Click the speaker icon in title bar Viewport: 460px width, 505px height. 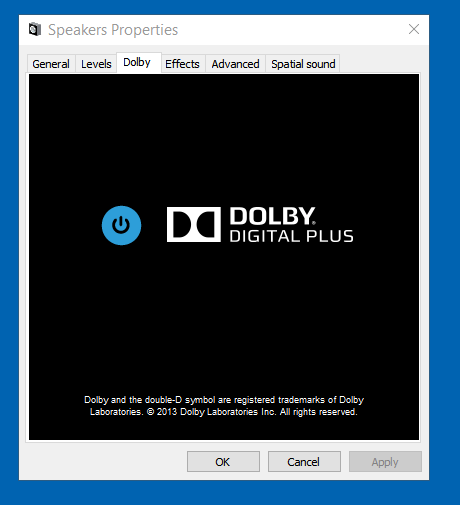(35, 29)
